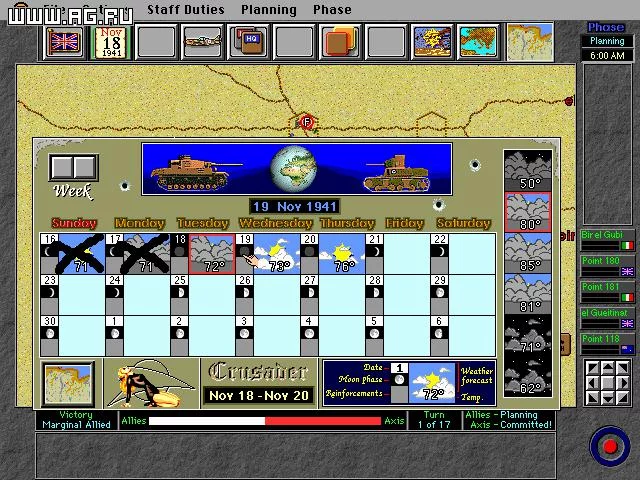The width and height of the screenshot is (640, 480).
Task: Click the Turn 1 of 17 indicator
Action: [x=434, y=420]
